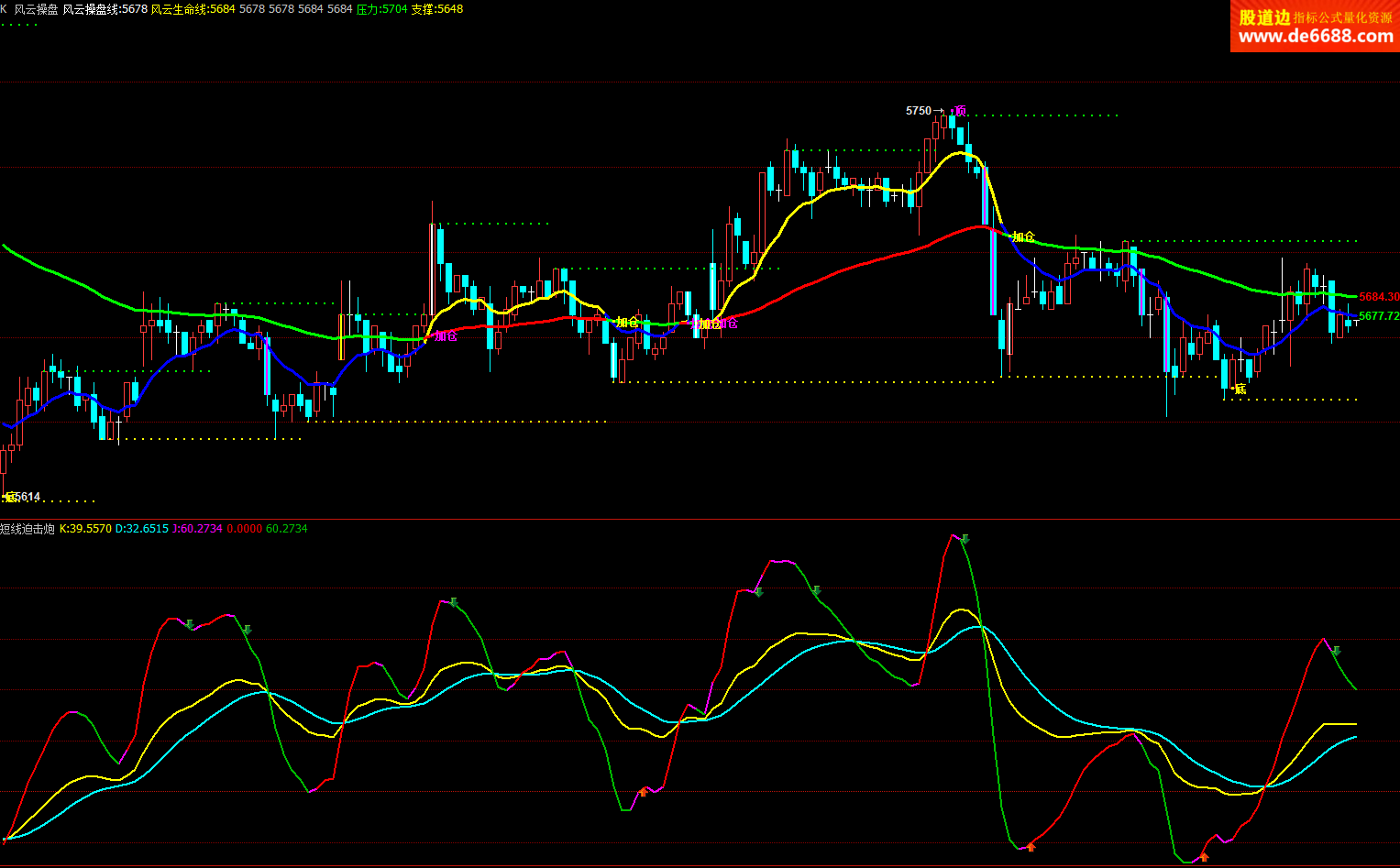The width and height of the screenshot is (1400, 868).
Task: Click the red 5684.30 price label
Action: tap(1378, 297)
